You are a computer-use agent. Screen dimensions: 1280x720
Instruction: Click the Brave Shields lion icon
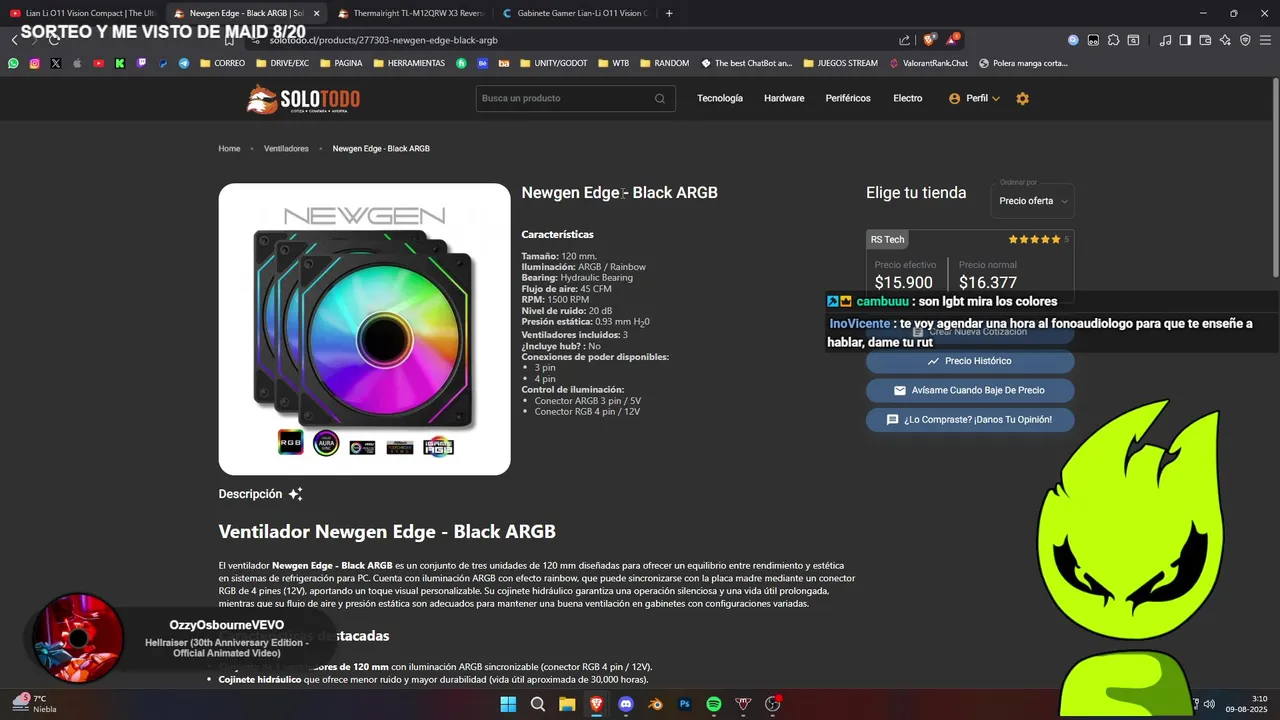[x=929, y=40]
